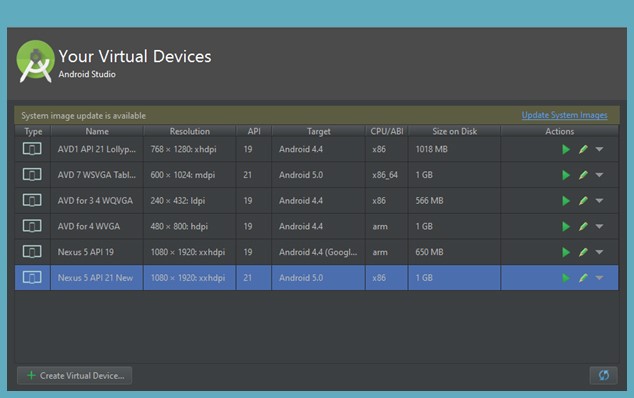Click the API column header

click(x=254, y=131)
